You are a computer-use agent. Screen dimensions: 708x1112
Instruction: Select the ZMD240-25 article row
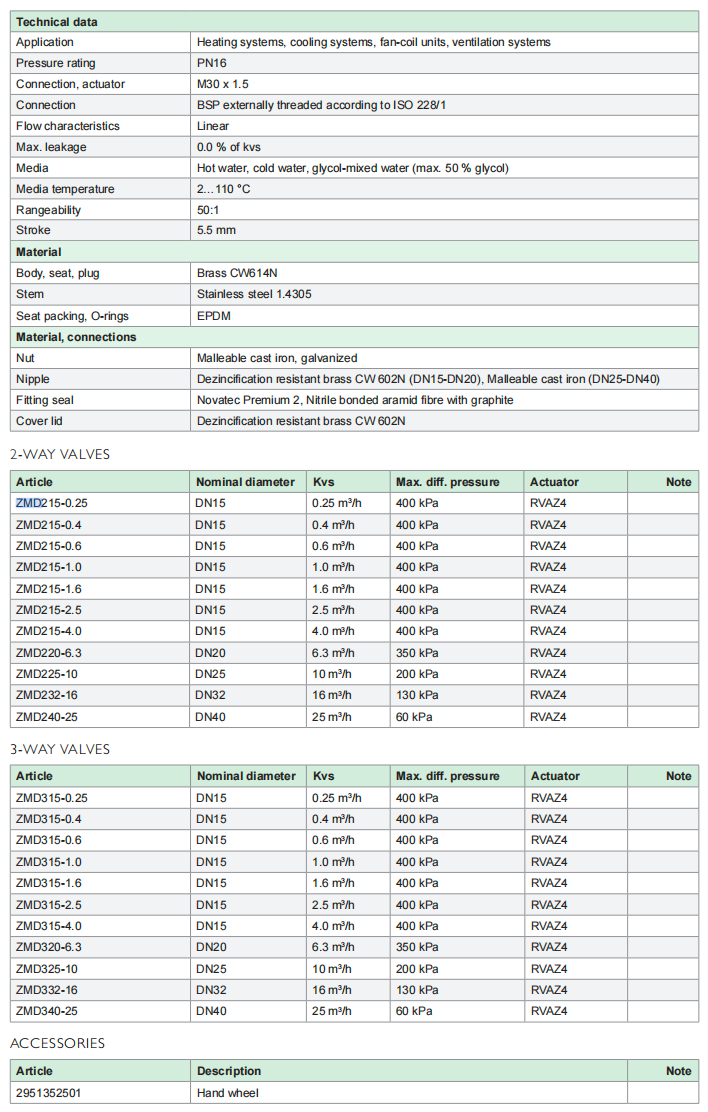tap(46, 716)
